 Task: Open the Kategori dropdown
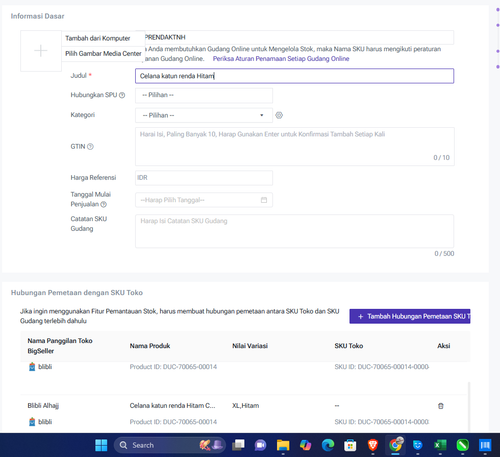tap(204, 115)
